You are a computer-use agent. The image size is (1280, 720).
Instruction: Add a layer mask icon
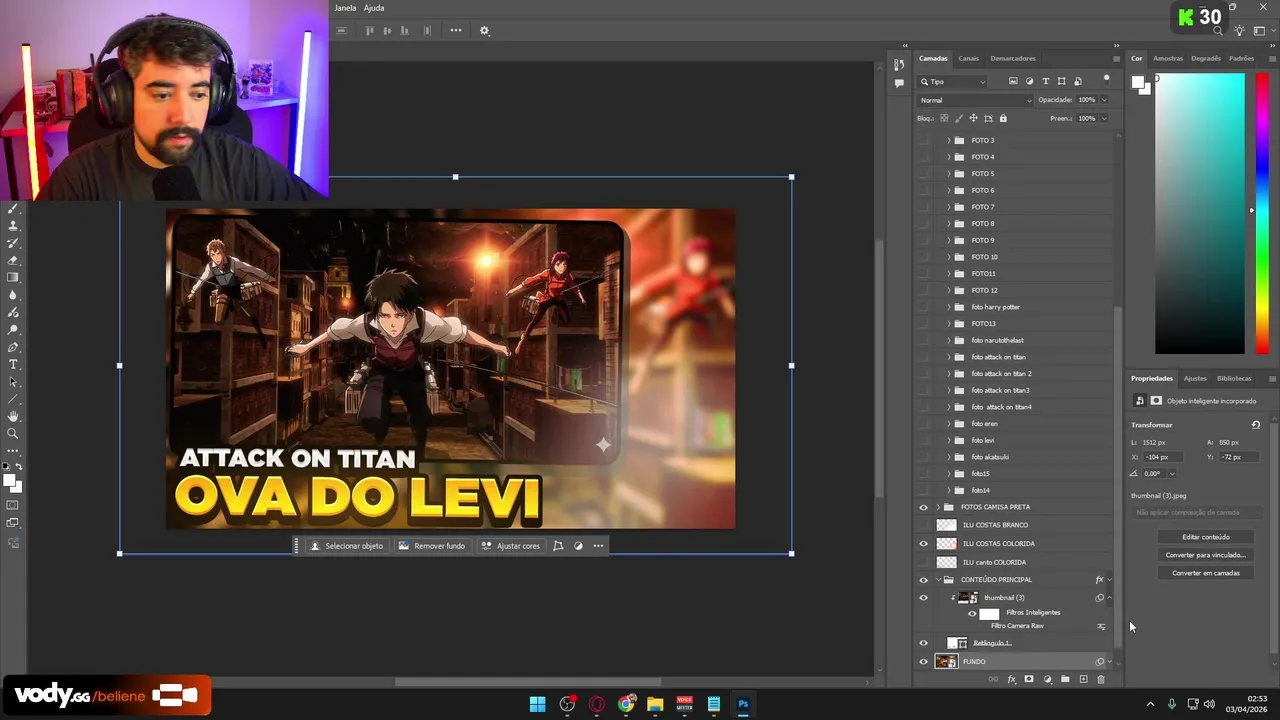tap(1029, 679)
